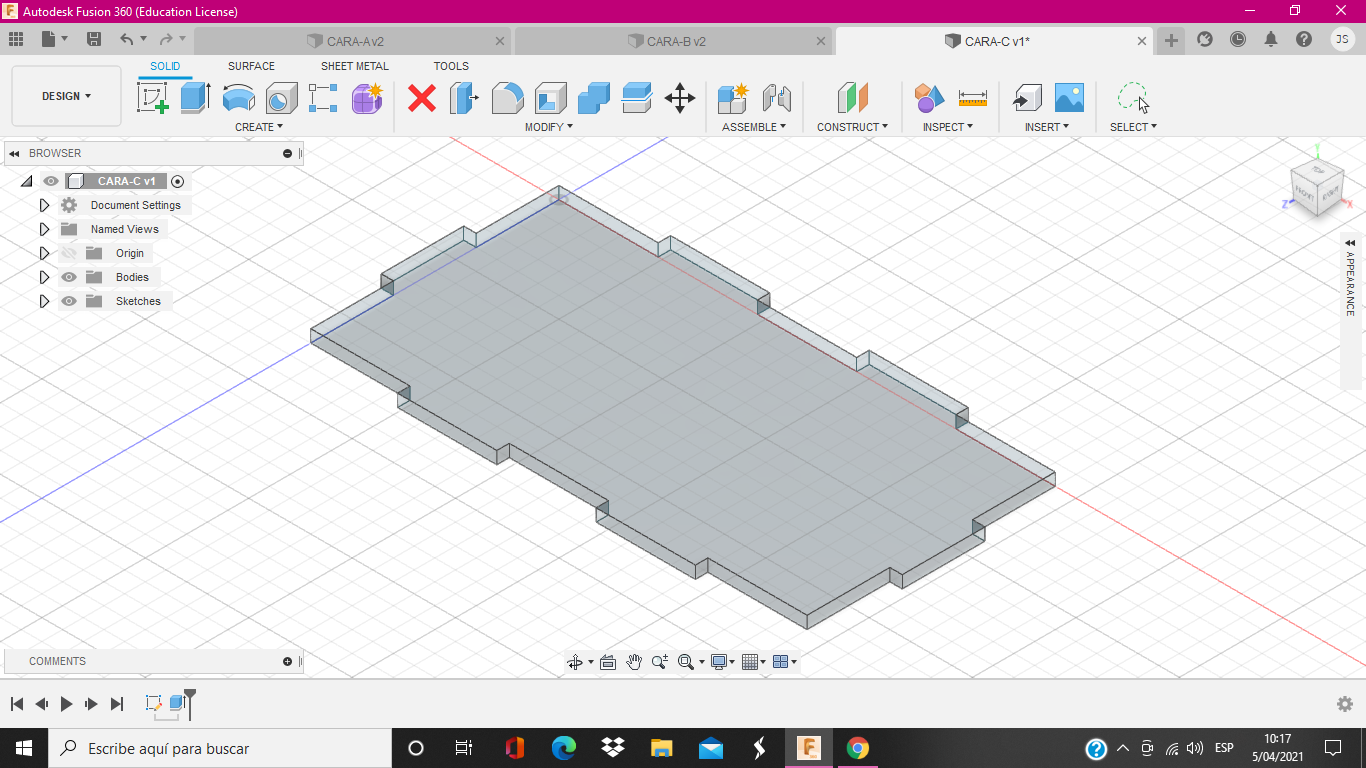Expand the Bodies node

click(44, 277)
